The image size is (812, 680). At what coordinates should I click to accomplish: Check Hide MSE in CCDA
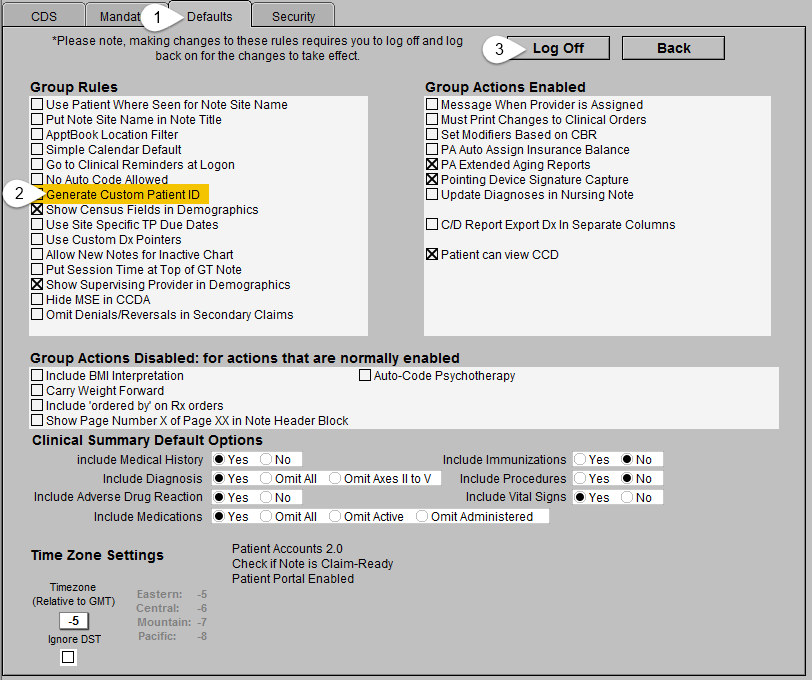pyautogui.click(x=37, y=300)
